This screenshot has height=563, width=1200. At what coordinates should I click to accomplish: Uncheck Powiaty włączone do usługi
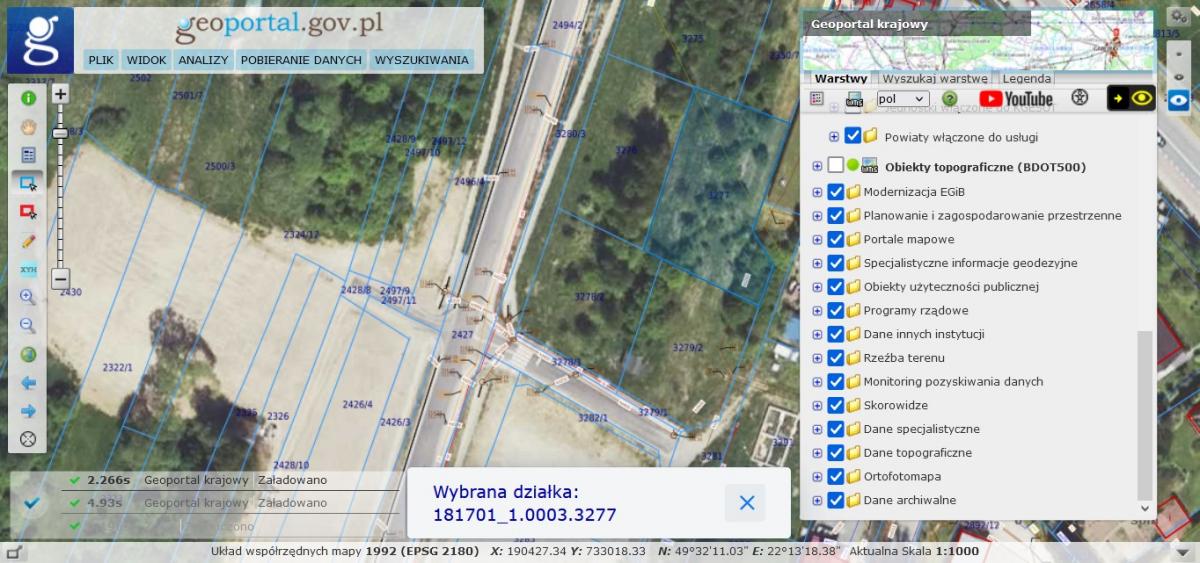pos(852,136)
